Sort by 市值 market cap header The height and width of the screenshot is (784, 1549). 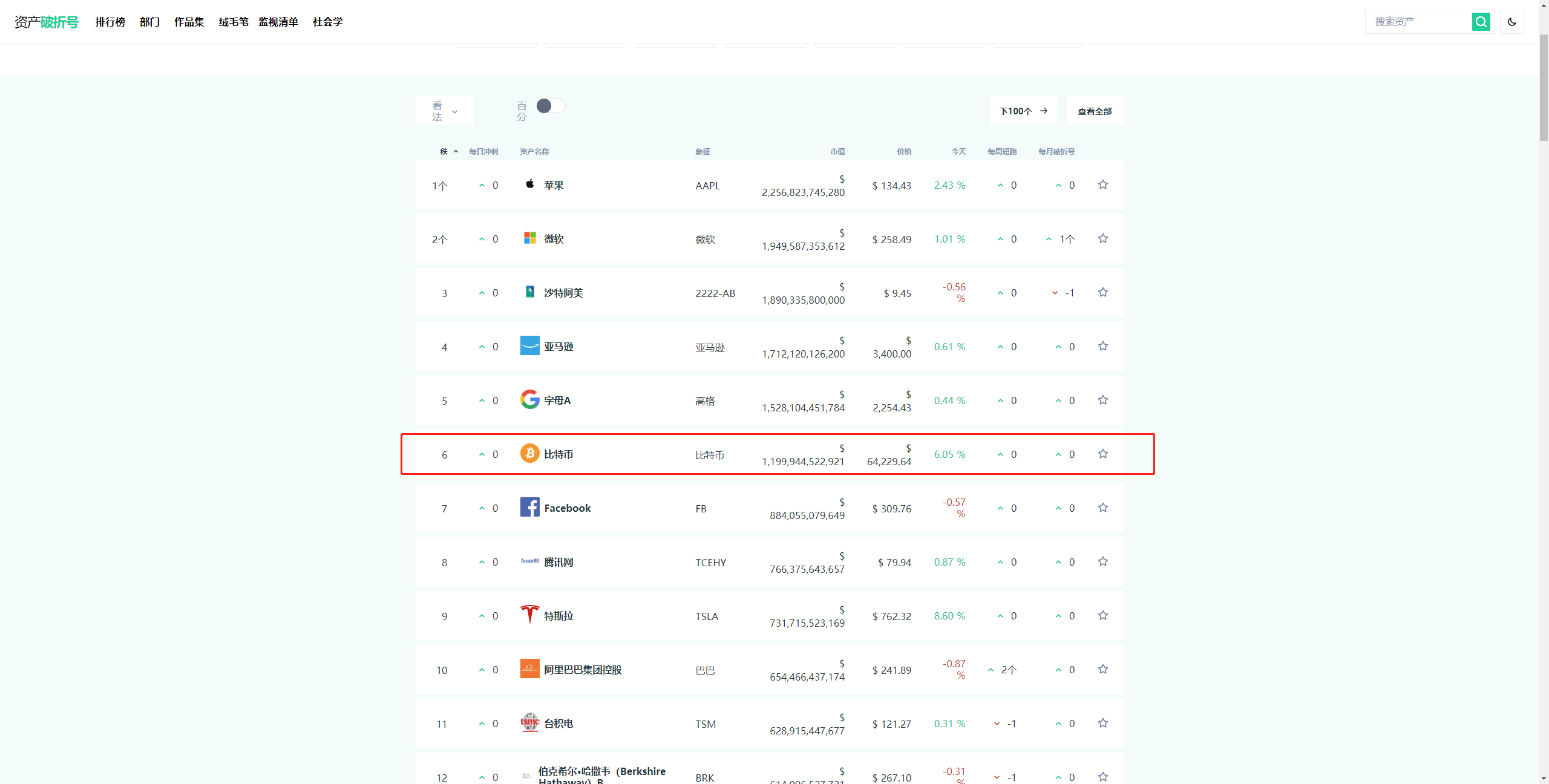[837, 152]
